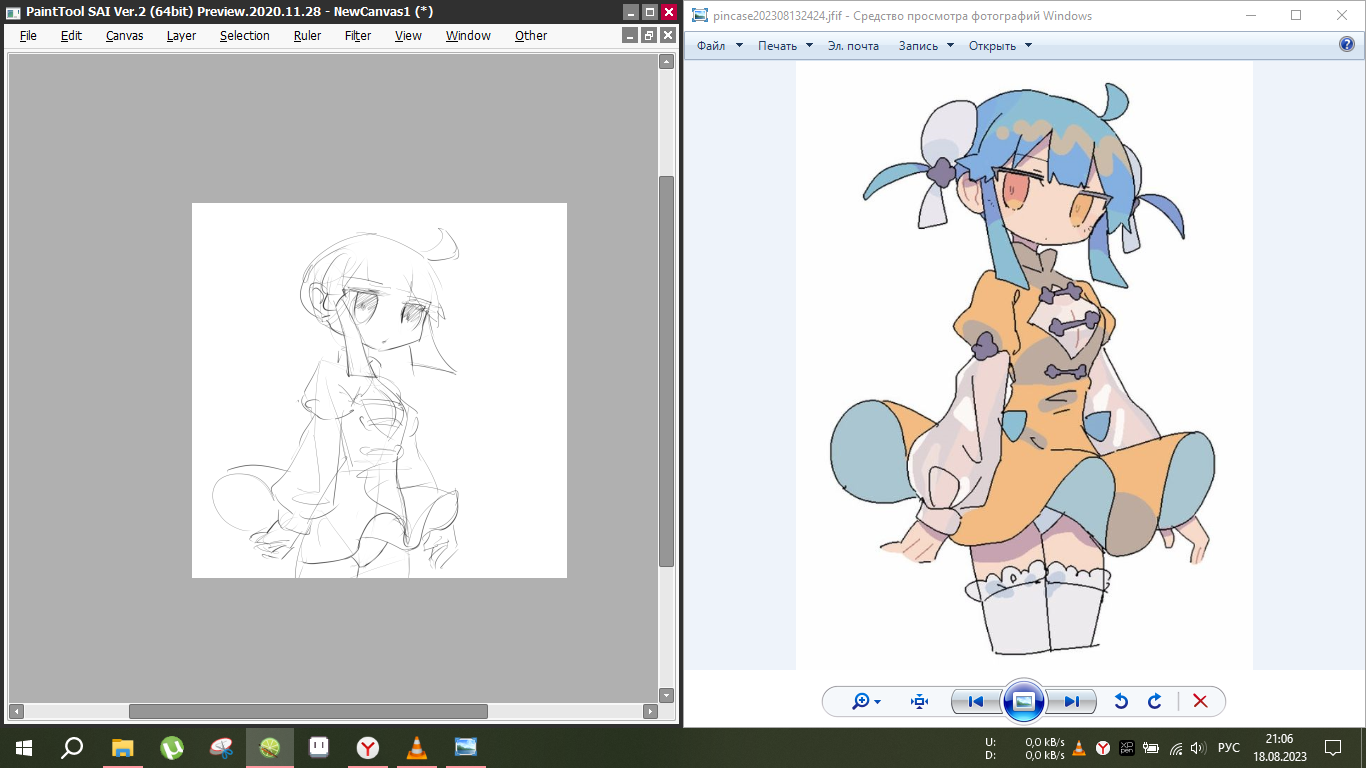Image resolution: width=1366 pixels, height=768 pixels.
Task: Click SAI horizontal scrollbar left arrow
Action: tap(15, 712)
